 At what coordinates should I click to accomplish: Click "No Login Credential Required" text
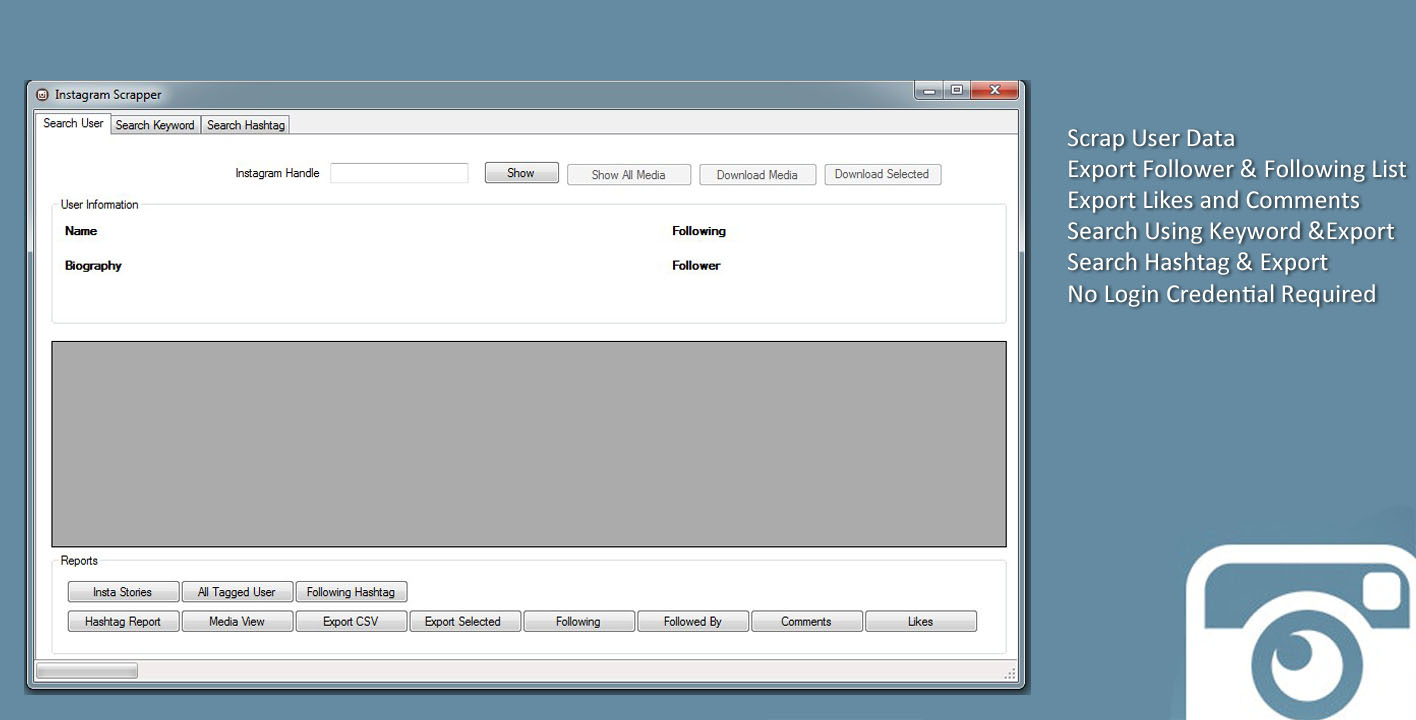(x=1222, y=294)
